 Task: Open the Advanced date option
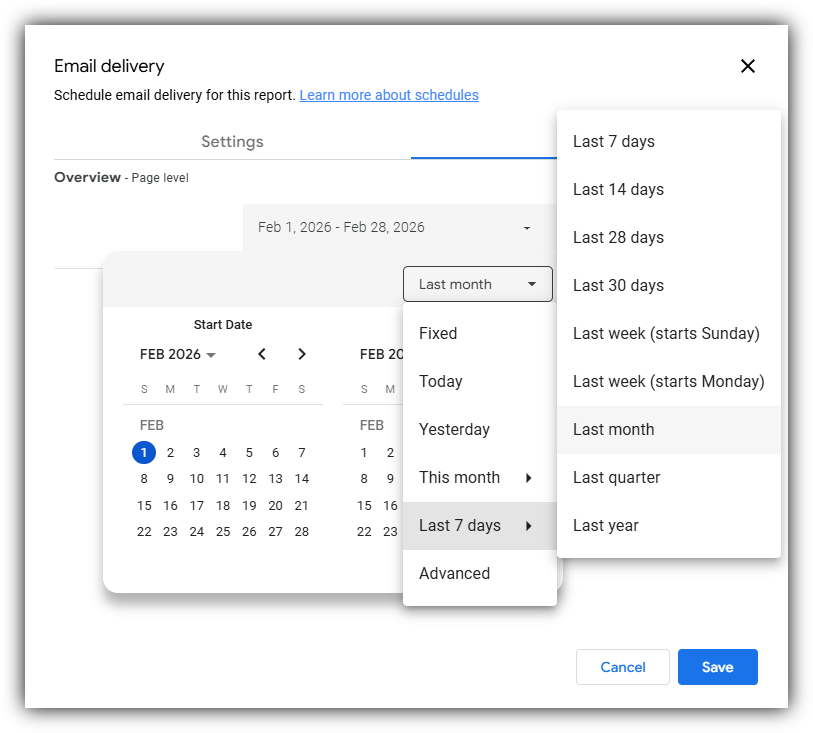click(454, 573)
